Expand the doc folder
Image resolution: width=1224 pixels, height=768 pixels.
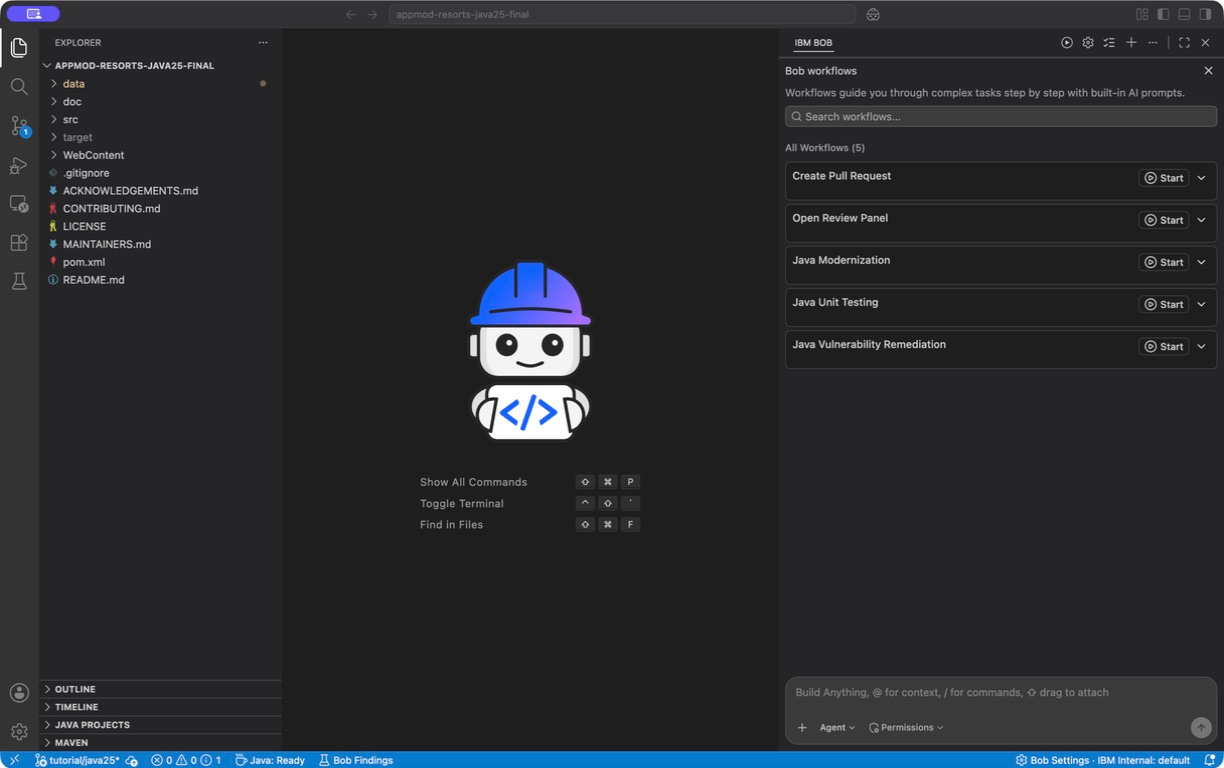click(x=160, y=102)
